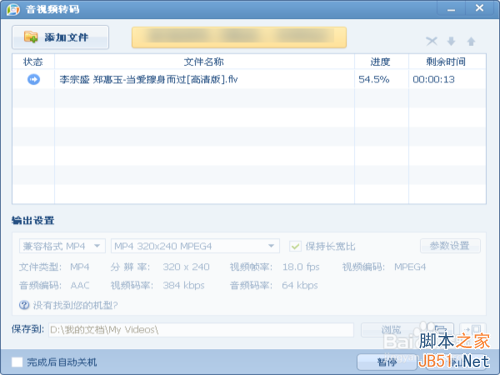Open the MP4 320x240 MPEG4 dropdown
500x375 pixels.
[195, 246]
